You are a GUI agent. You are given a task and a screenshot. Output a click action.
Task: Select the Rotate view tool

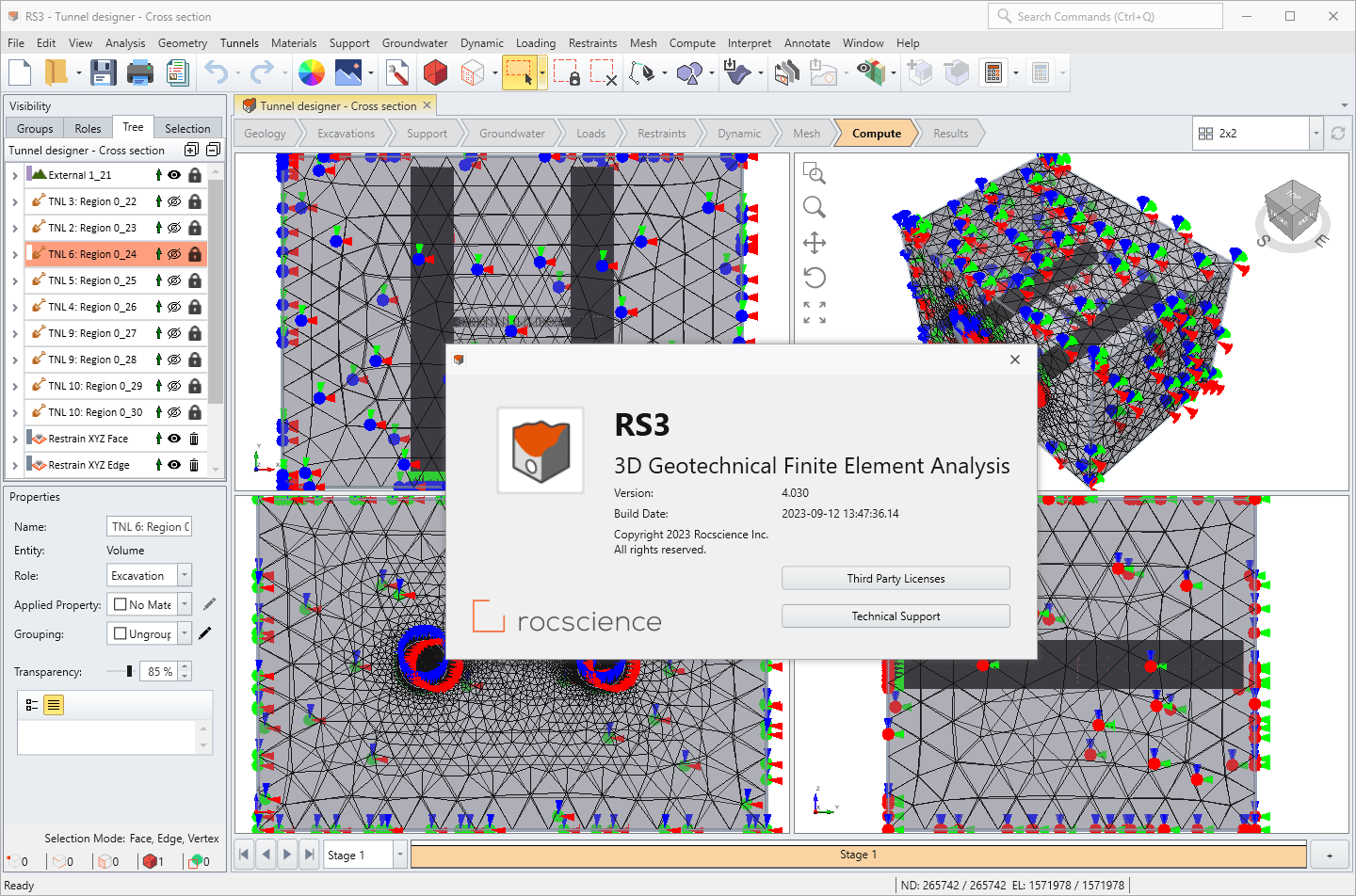[815, 278]
